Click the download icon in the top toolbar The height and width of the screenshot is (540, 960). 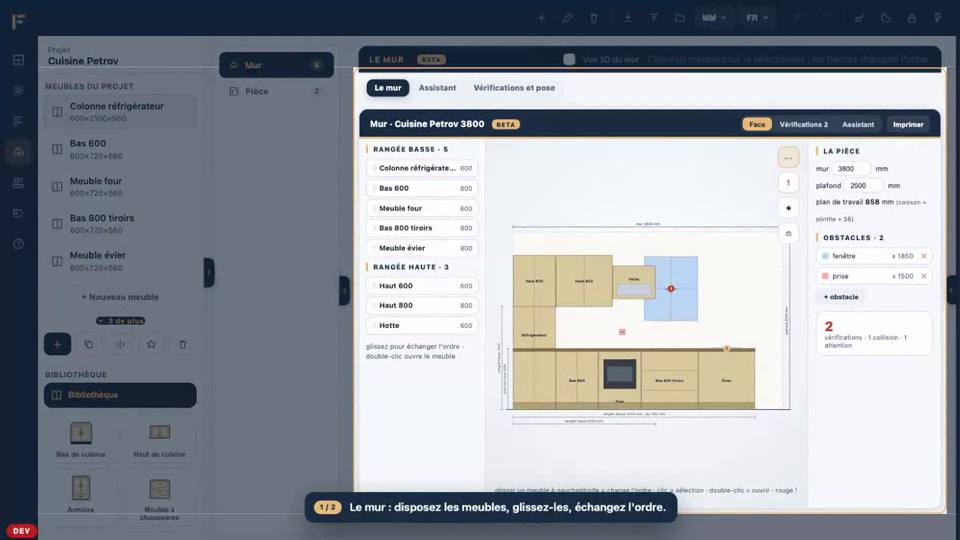(628, 18)
